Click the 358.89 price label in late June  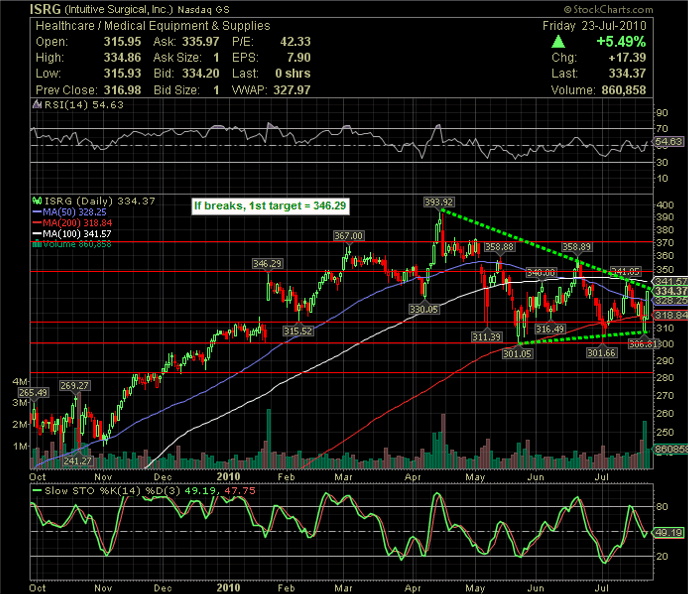577,247
